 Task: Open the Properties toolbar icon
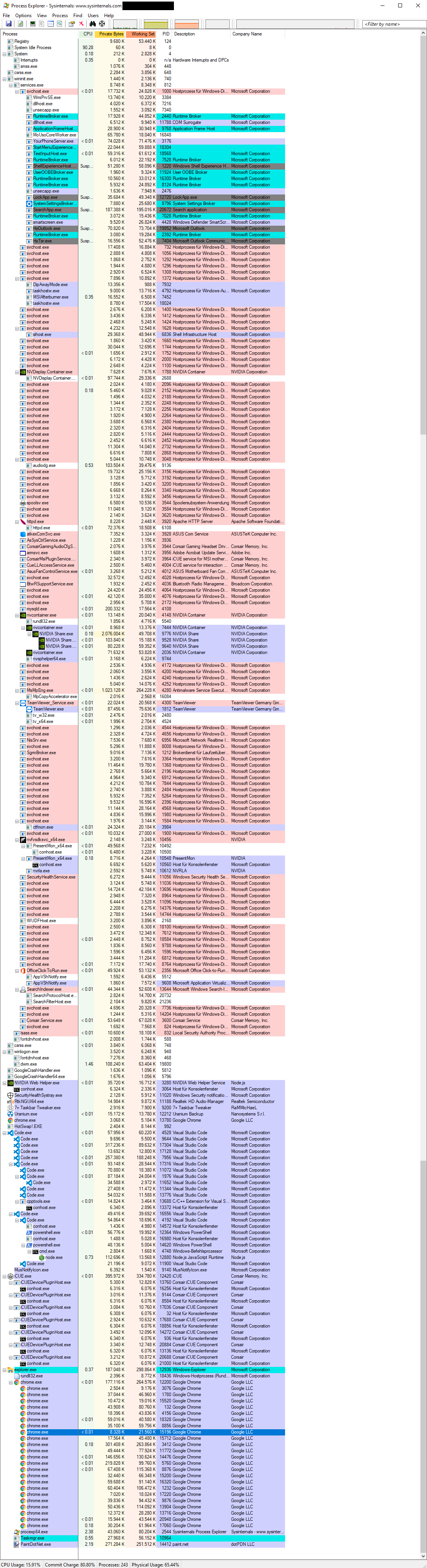coord(71,24)
